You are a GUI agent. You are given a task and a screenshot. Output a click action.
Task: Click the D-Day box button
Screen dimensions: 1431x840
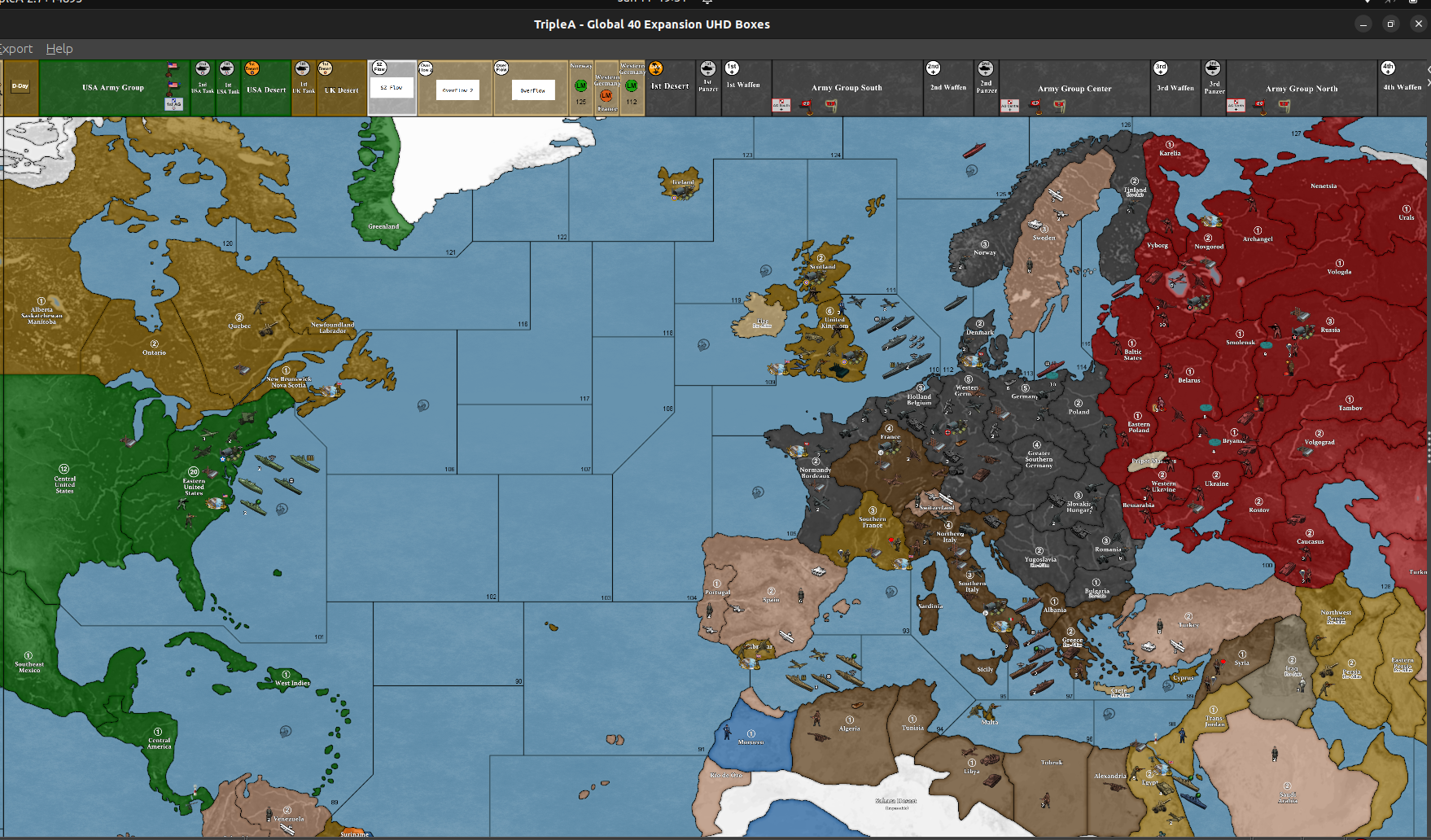(x=20, y=86)
